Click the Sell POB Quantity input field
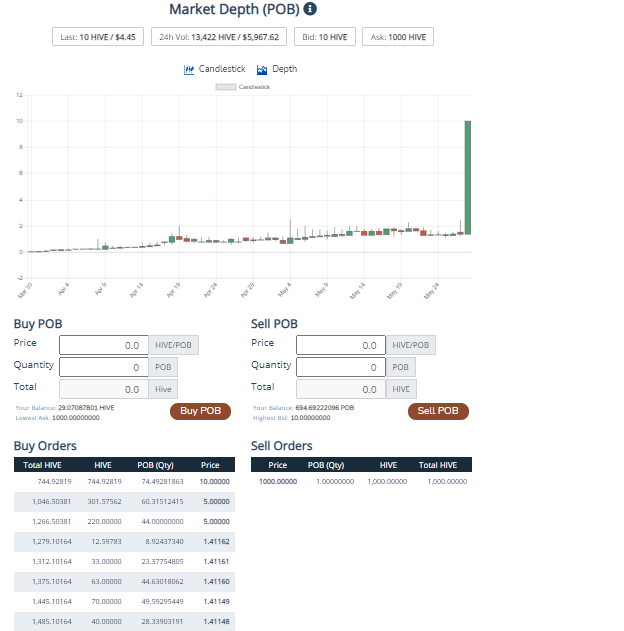The height and width of the screenshot is (631, 624). pos(341,367)
